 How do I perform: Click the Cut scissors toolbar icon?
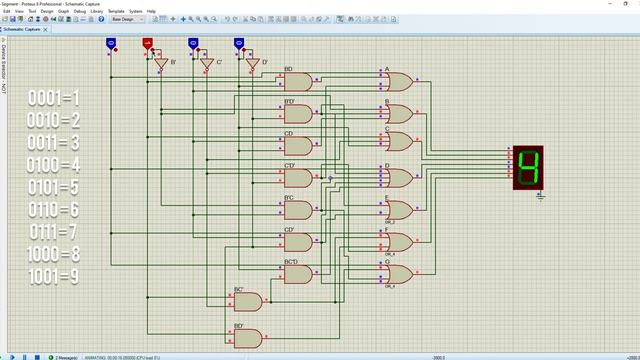[x=245, y=19]
